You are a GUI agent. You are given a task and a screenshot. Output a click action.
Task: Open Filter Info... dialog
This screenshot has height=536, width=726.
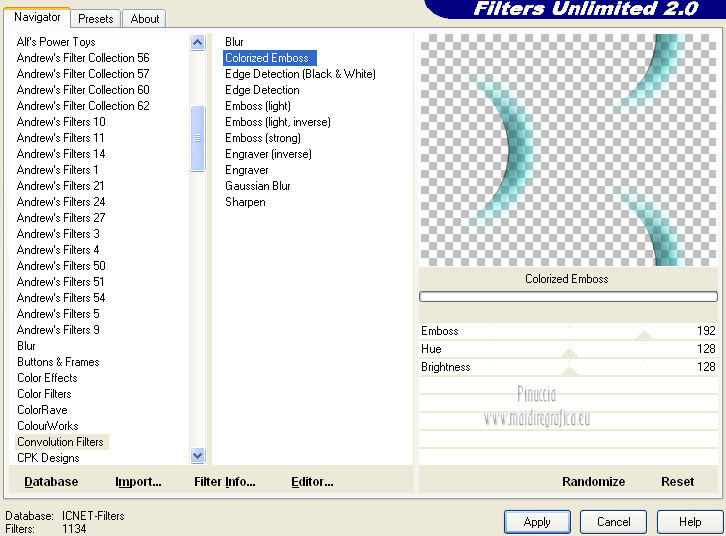[225, 482]
